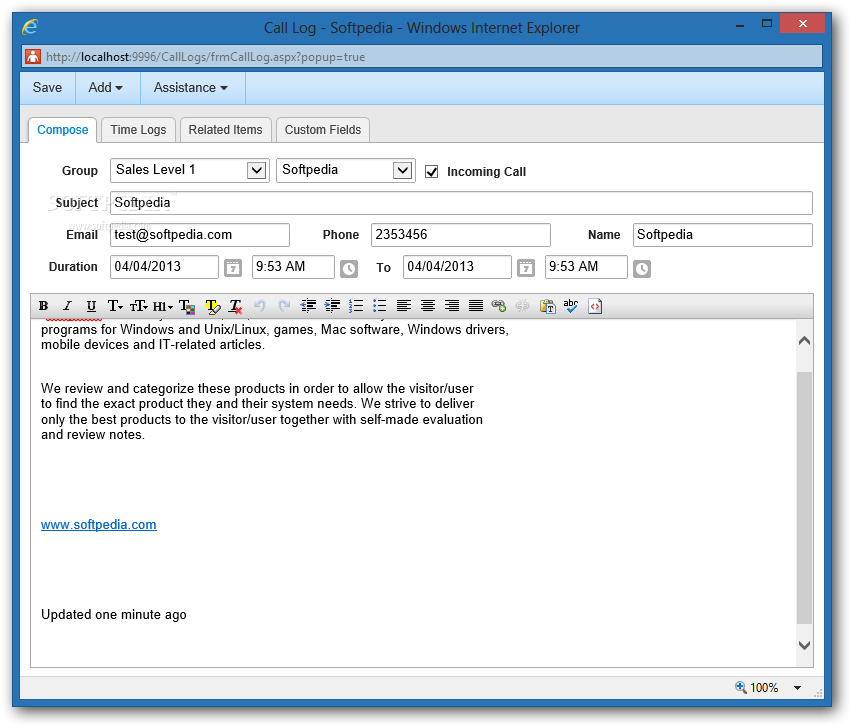Open the text highlight color tool
Screen dimensions: 852x727
coord(212,306)
